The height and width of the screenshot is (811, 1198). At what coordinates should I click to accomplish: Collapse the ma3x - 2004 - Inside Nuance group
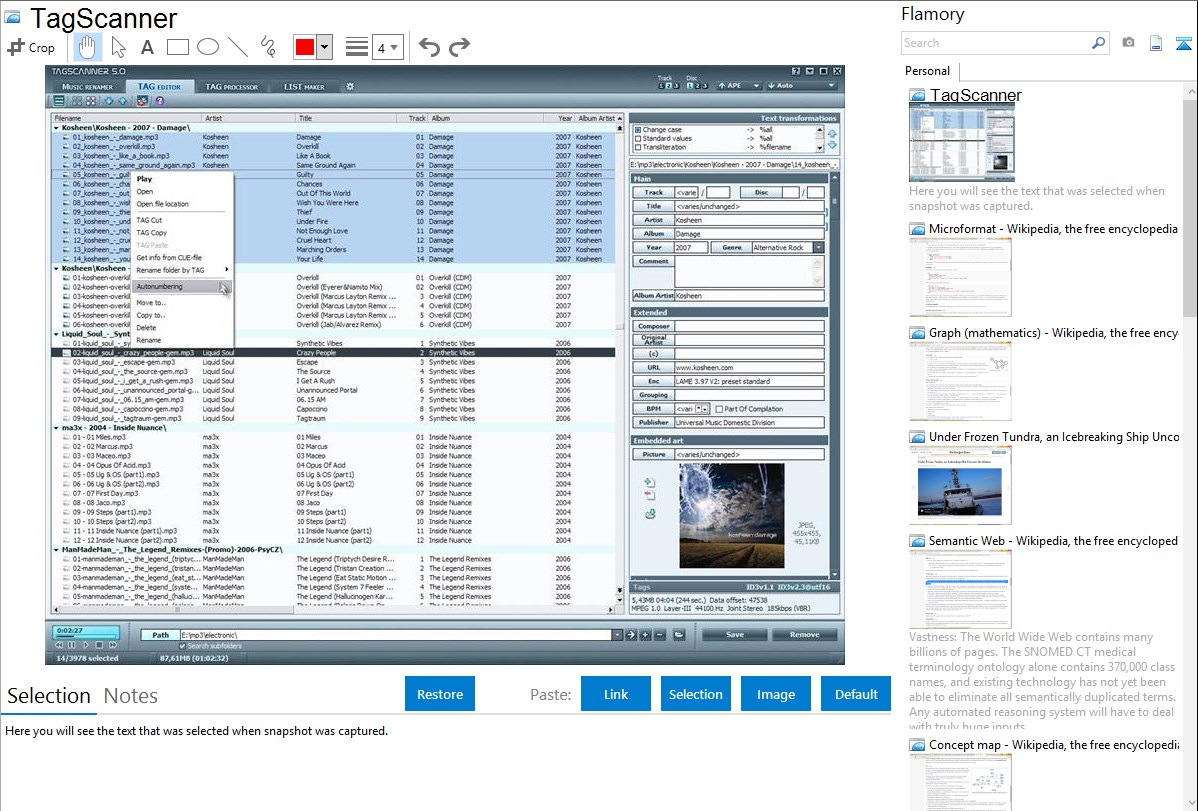tap(57, 428)
